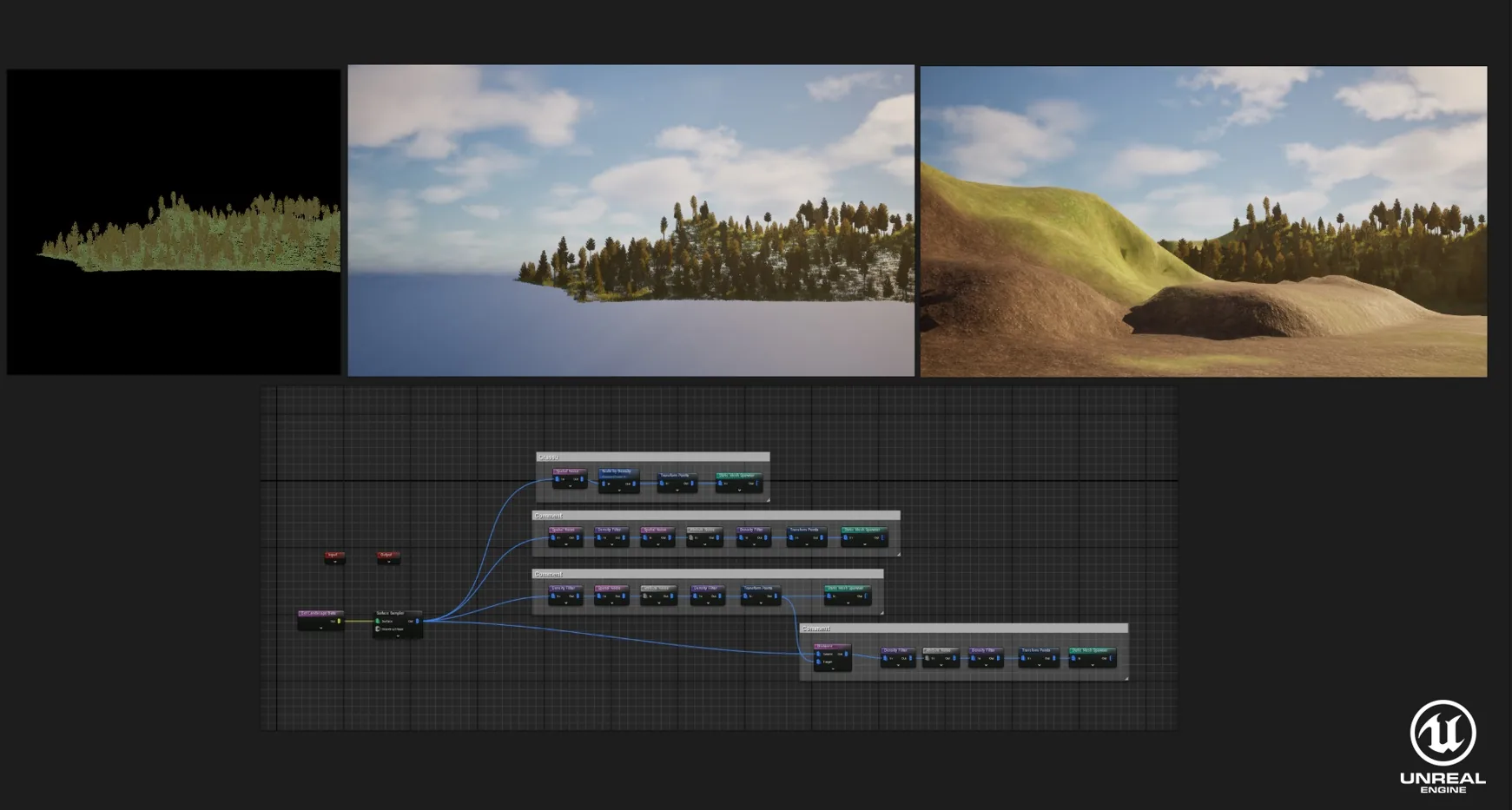This screenshot has width=1512, height=810.
Task: Select the Scale by Density node
Action: coord(619,481)
